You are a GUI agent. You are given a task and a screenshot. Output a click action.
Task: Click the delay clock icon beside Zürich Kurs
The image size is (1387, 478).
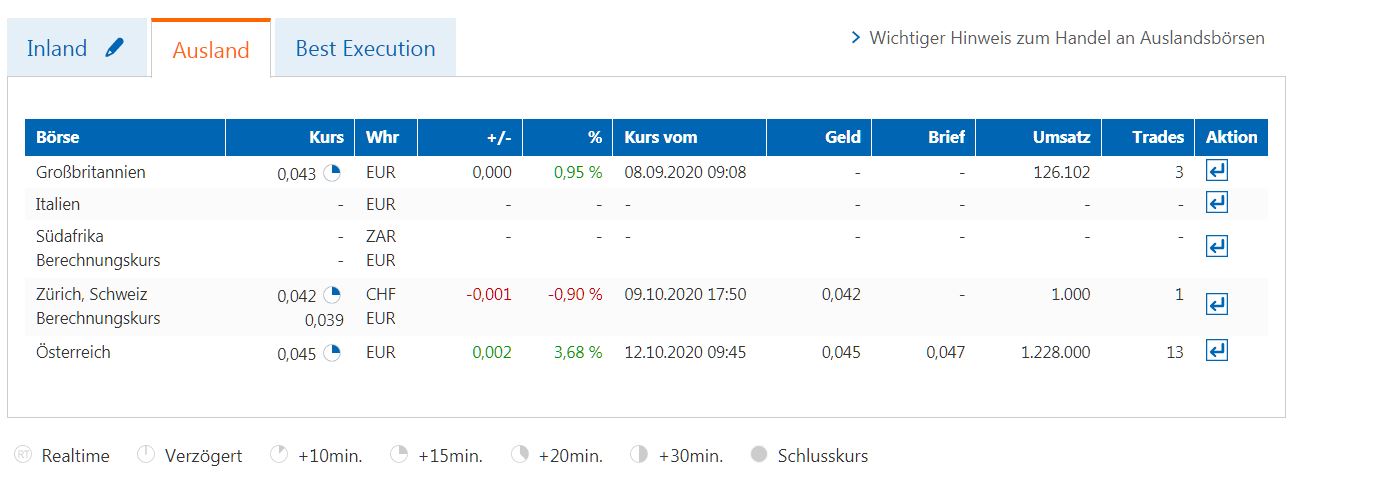click(x=332, y=295)
